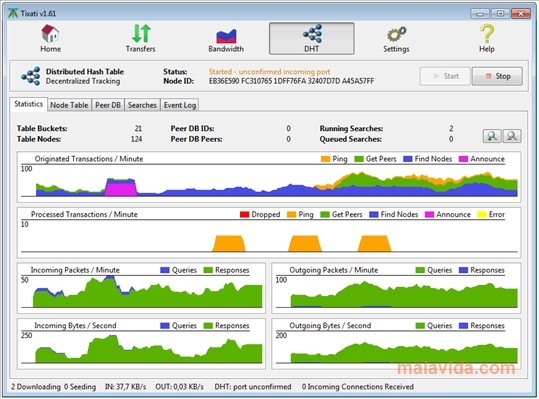The image size is (539, 399).
Task: Open the Home section
Action: click(51, 38)
